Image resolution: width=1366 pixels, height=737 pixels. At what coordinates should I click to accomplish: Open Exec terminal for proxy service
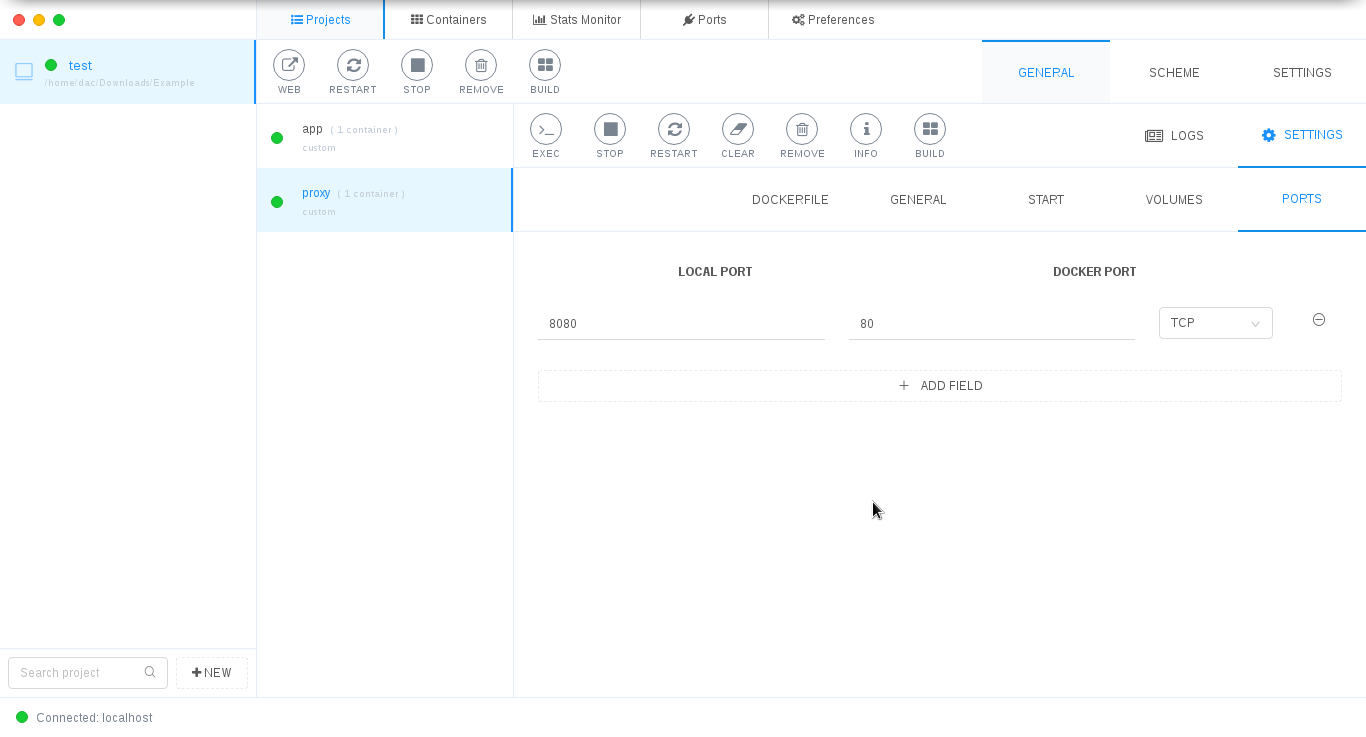coord(546,130)
